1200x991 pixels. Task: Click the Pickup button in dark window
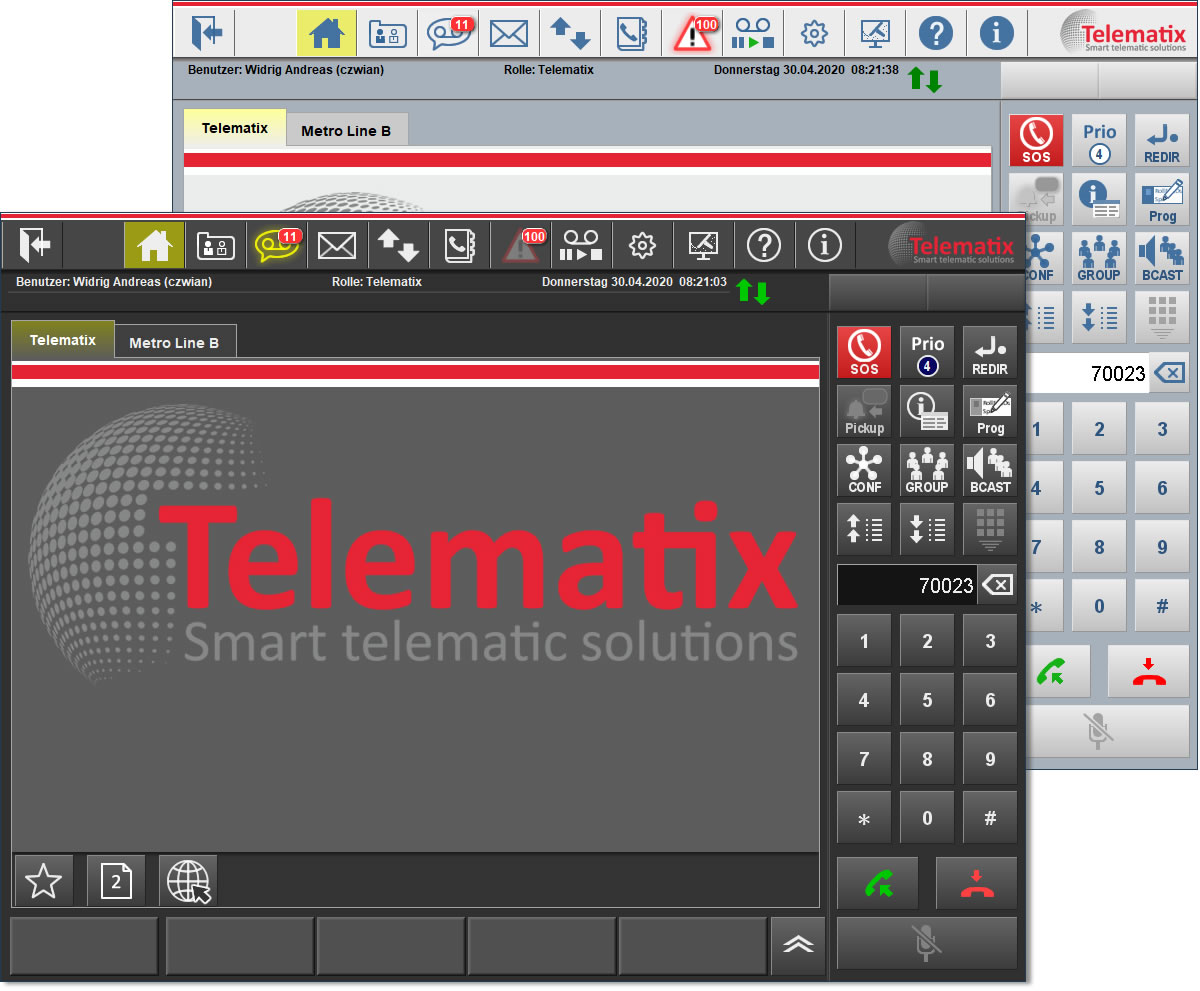[864, 411]
